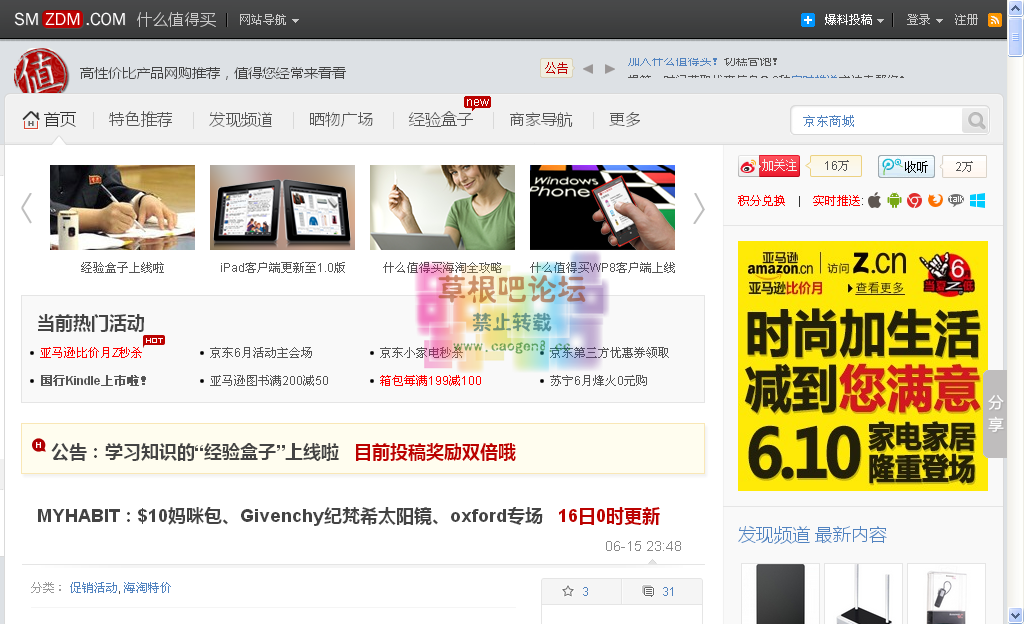Viewport: 1024px width, 624px height.
Task: Click the search magnifier icon
Action: point(975,120)
